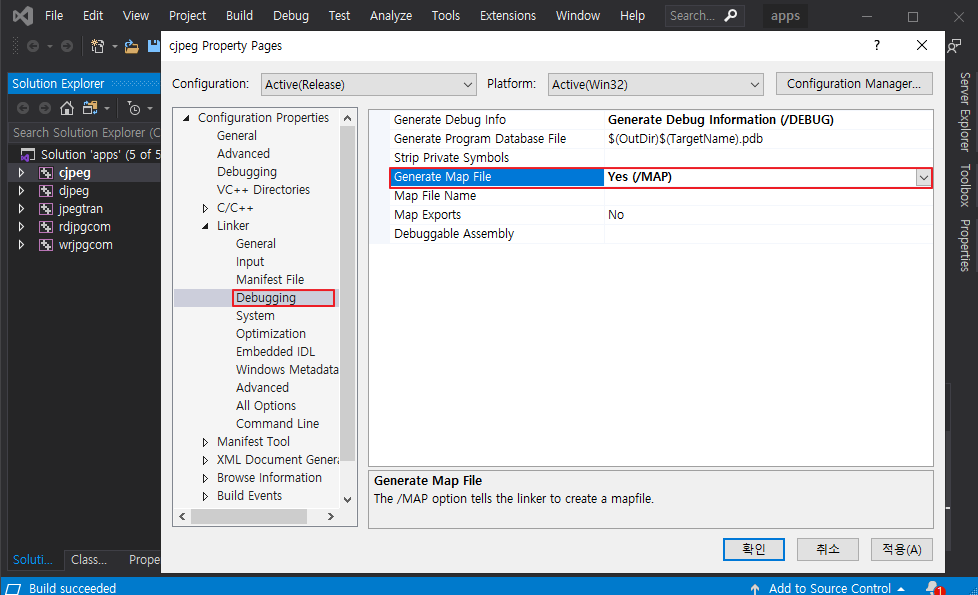Screen dimensions: 978x595
Task: Open the Project menu
Action: [187, 16]
